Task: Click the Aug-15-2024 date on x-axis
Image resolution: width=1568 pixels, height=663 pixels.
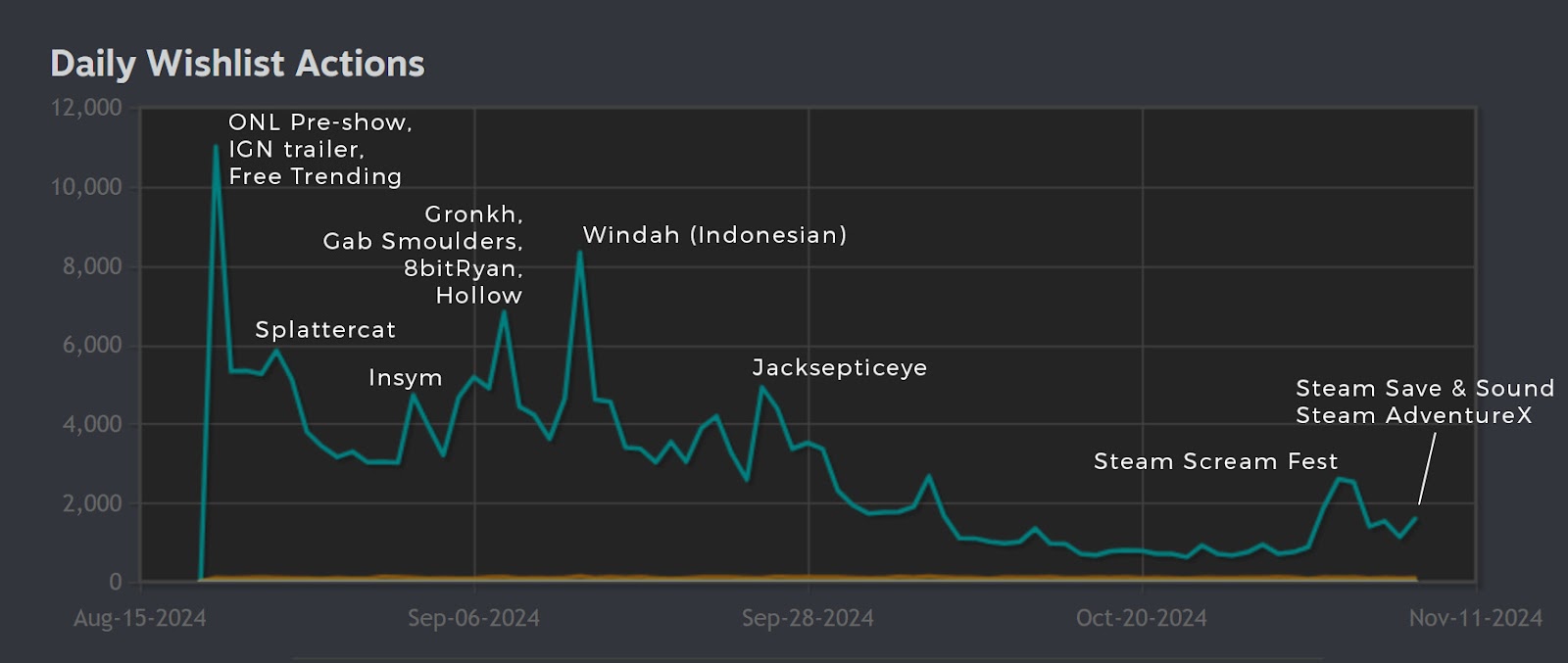Action: [x=140, y=618]
